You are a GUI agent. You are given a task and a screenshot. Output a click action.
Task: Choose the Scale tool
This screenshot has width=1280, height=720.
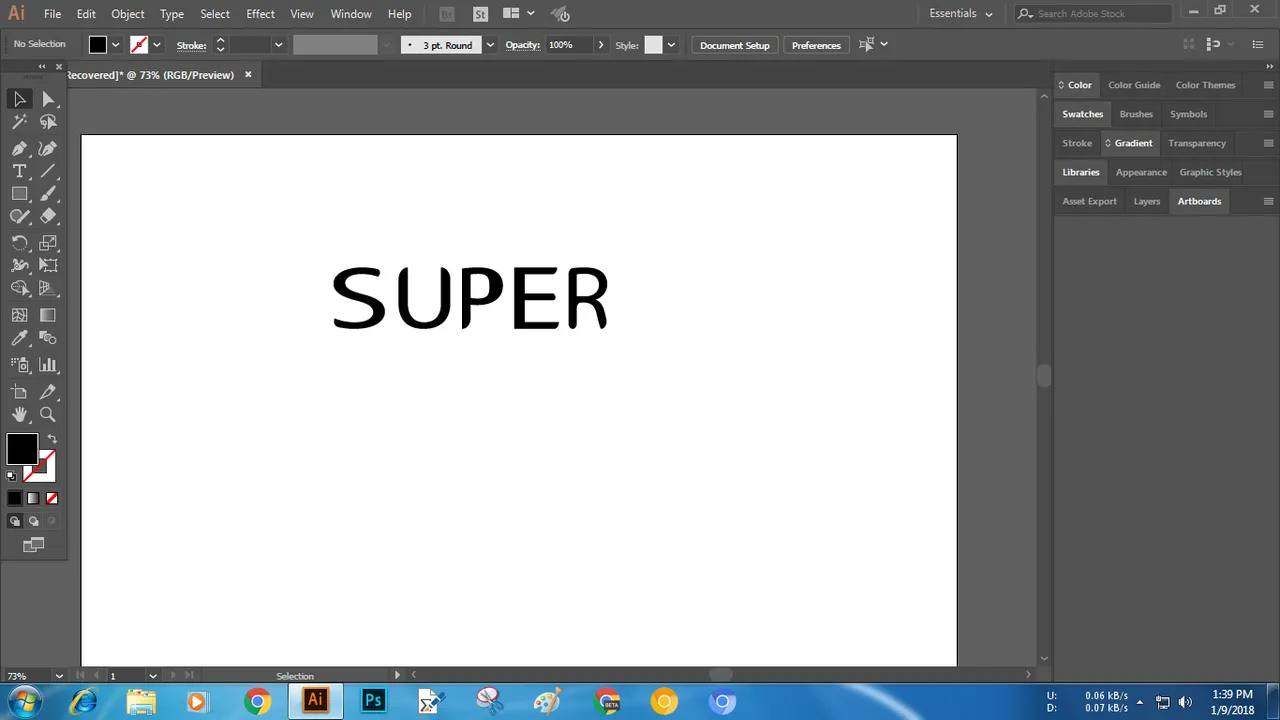pyautogui.click(x=48, y=243)
